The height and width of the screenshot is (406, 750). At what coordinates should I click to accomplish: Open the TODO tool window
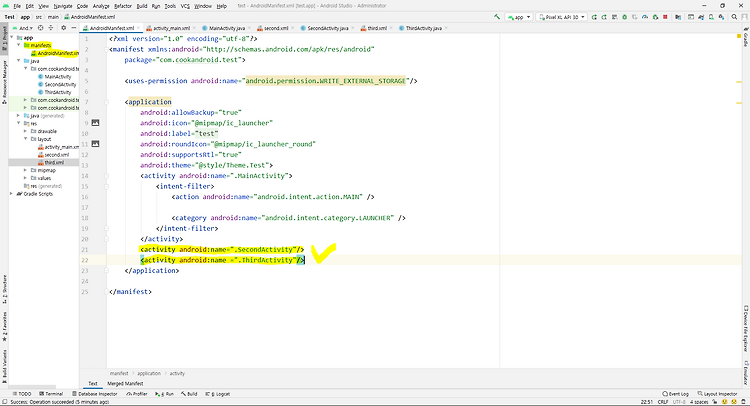22,394
